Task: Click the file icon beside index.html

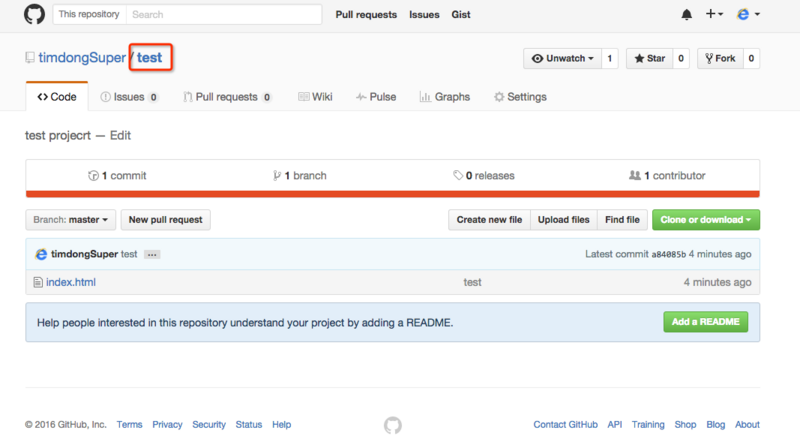Action: click(38, 282)
